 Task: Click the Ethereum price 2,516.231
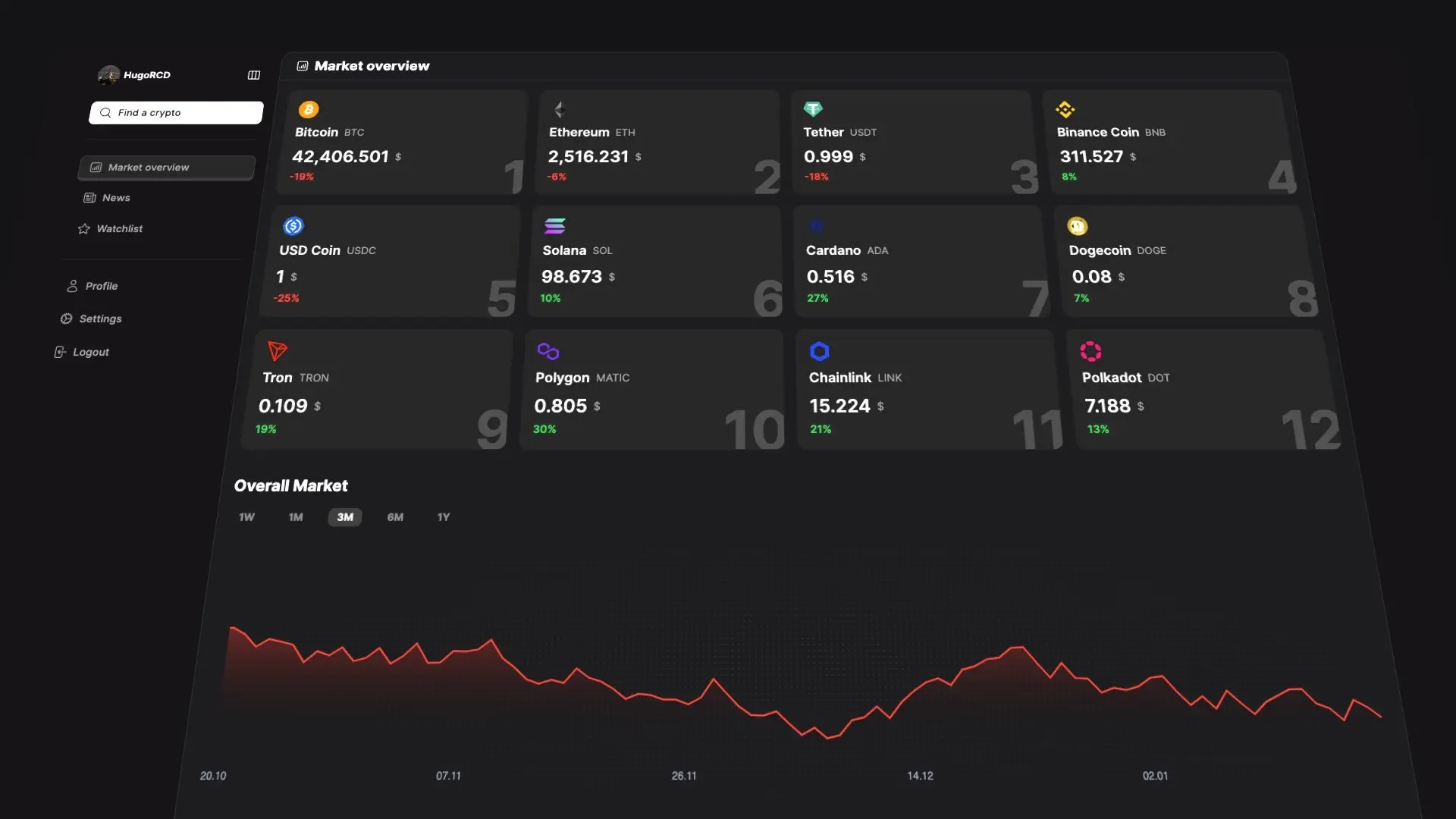(x=588, y=157)
